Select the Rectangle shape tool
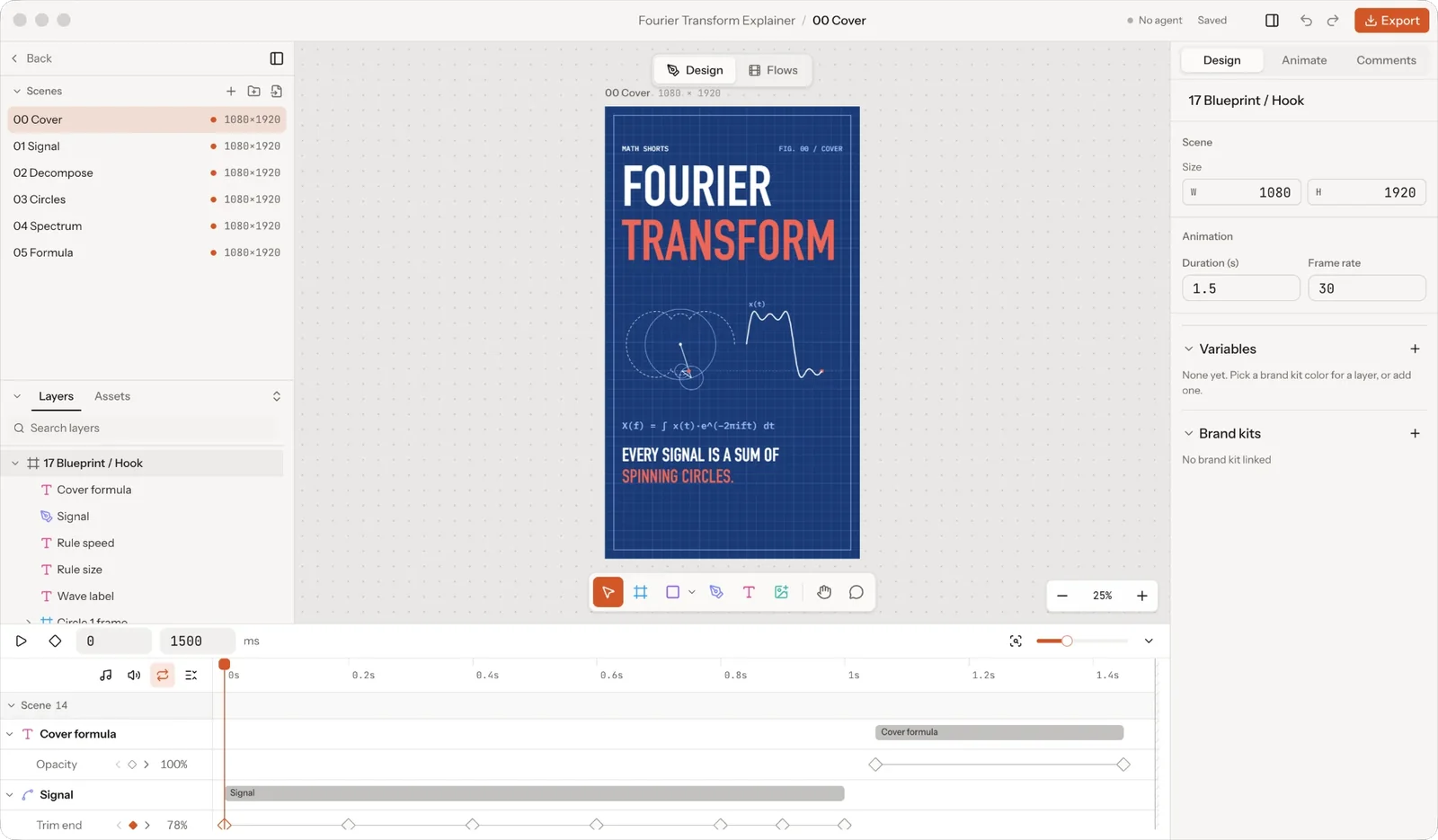The image size is (1438, 840). pyautogui.click(x=672, y=592)
